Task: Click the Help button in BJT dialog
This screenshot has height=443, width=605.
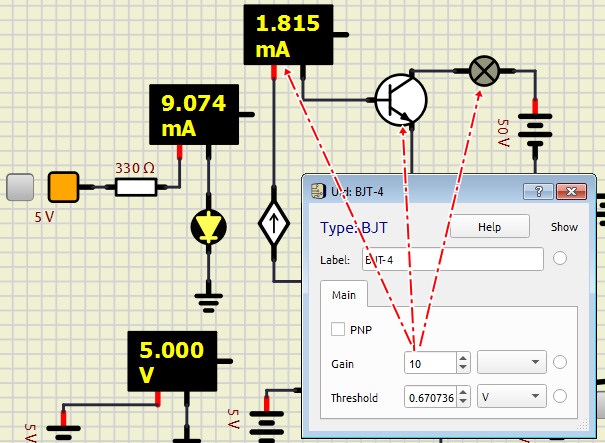Action: (489, 227)
